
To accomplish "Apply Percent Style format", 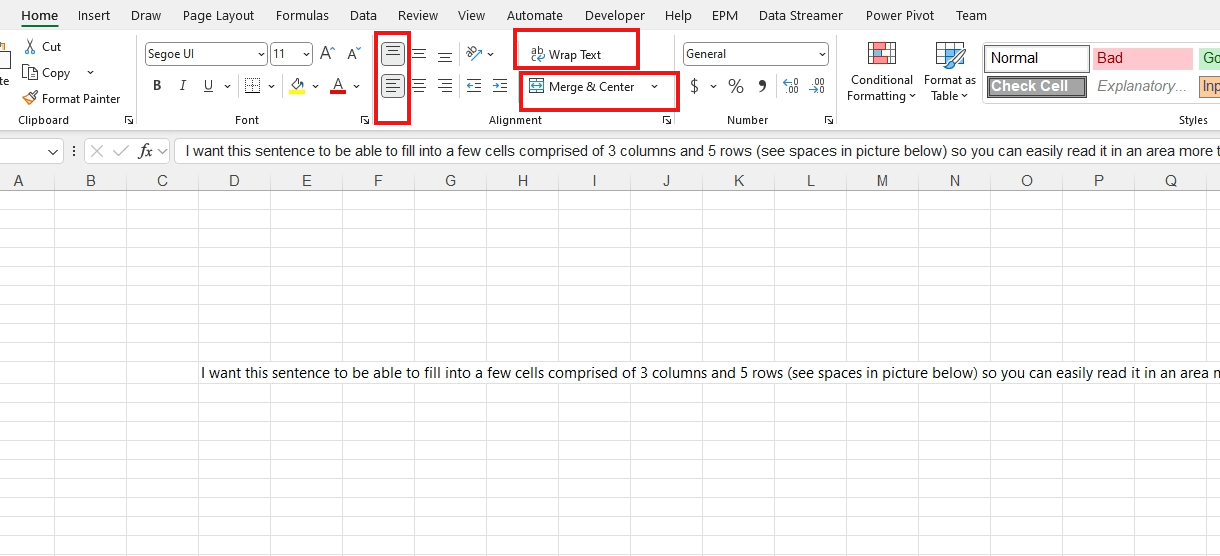I will 736,86.
